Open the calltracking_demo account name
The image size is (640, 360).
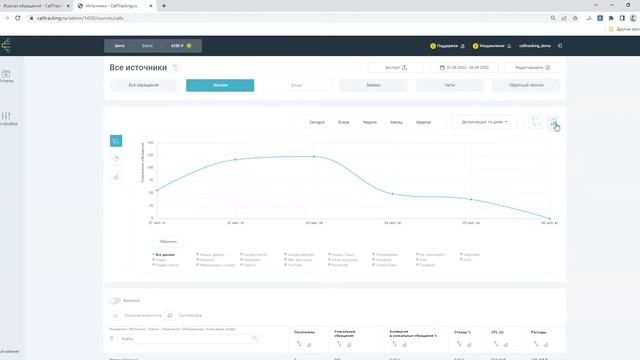(535, 46)
